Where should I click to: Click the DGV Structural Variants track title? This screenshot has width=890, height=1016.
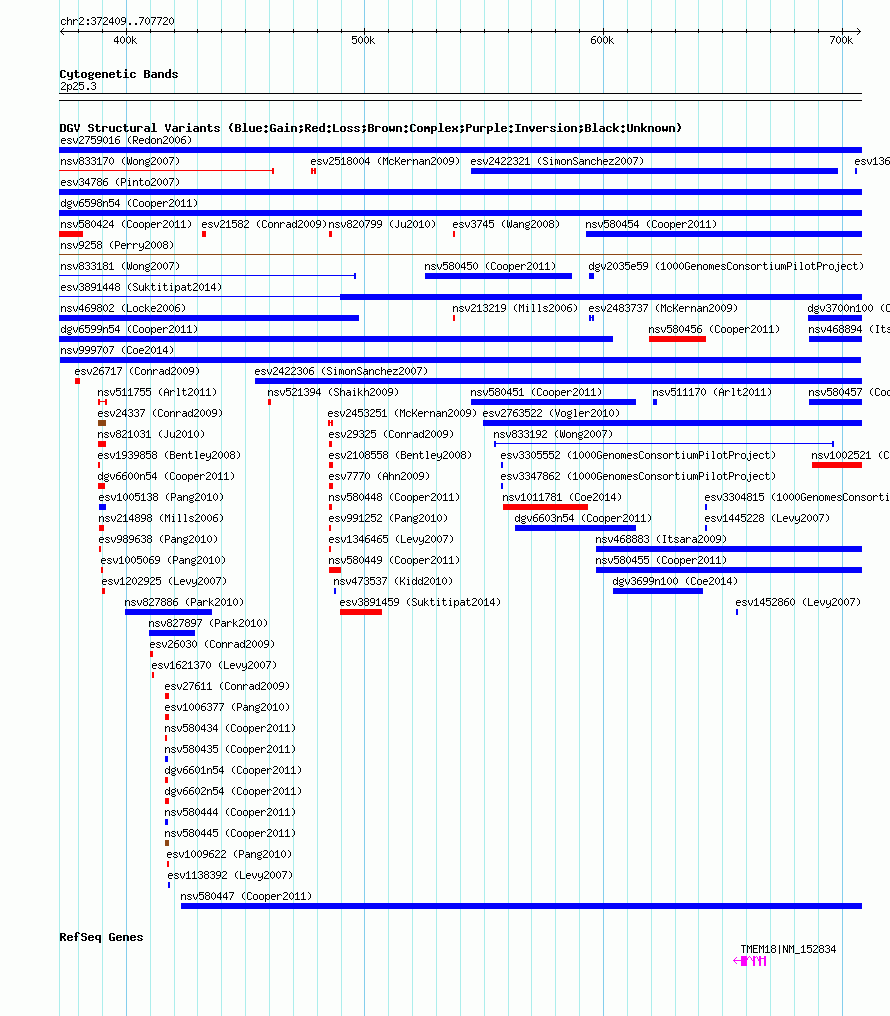point(371,128)
